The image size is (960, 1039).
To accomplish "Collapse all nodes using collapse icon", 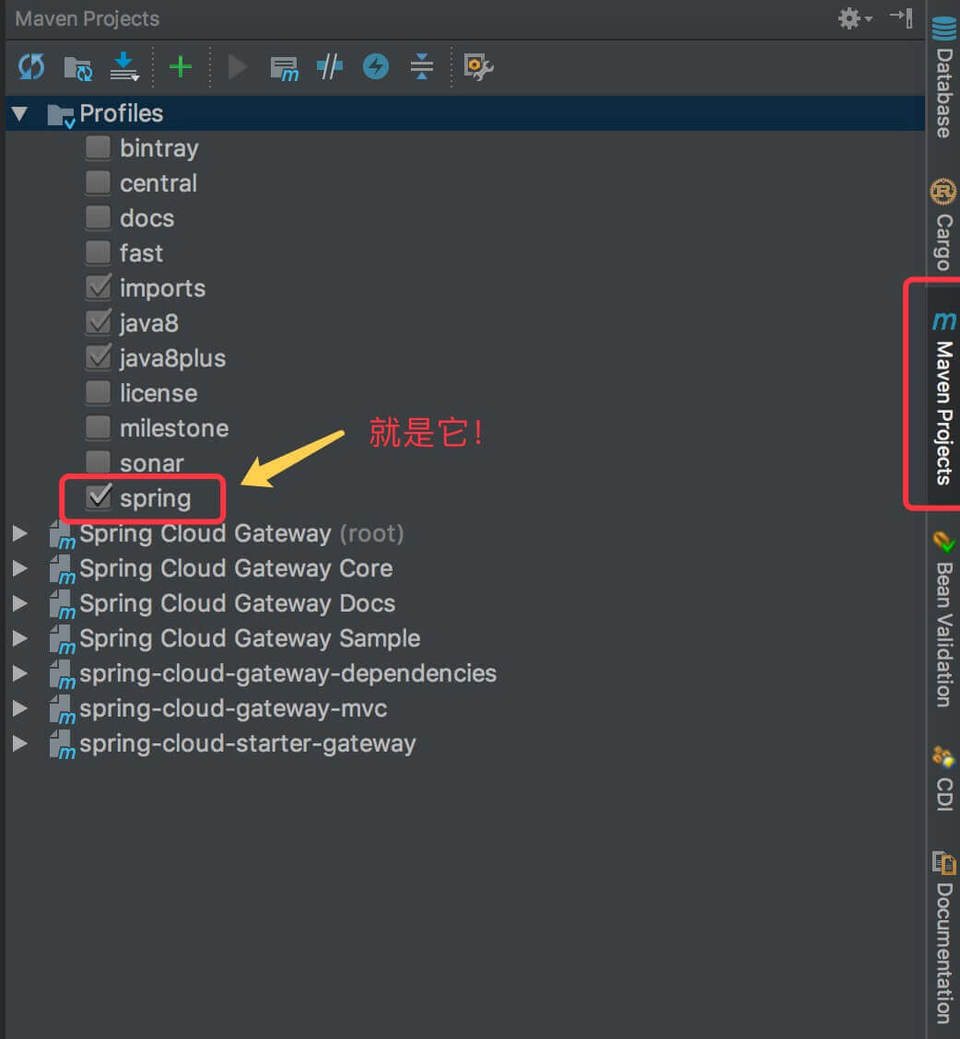I will [x=421, y=66].
